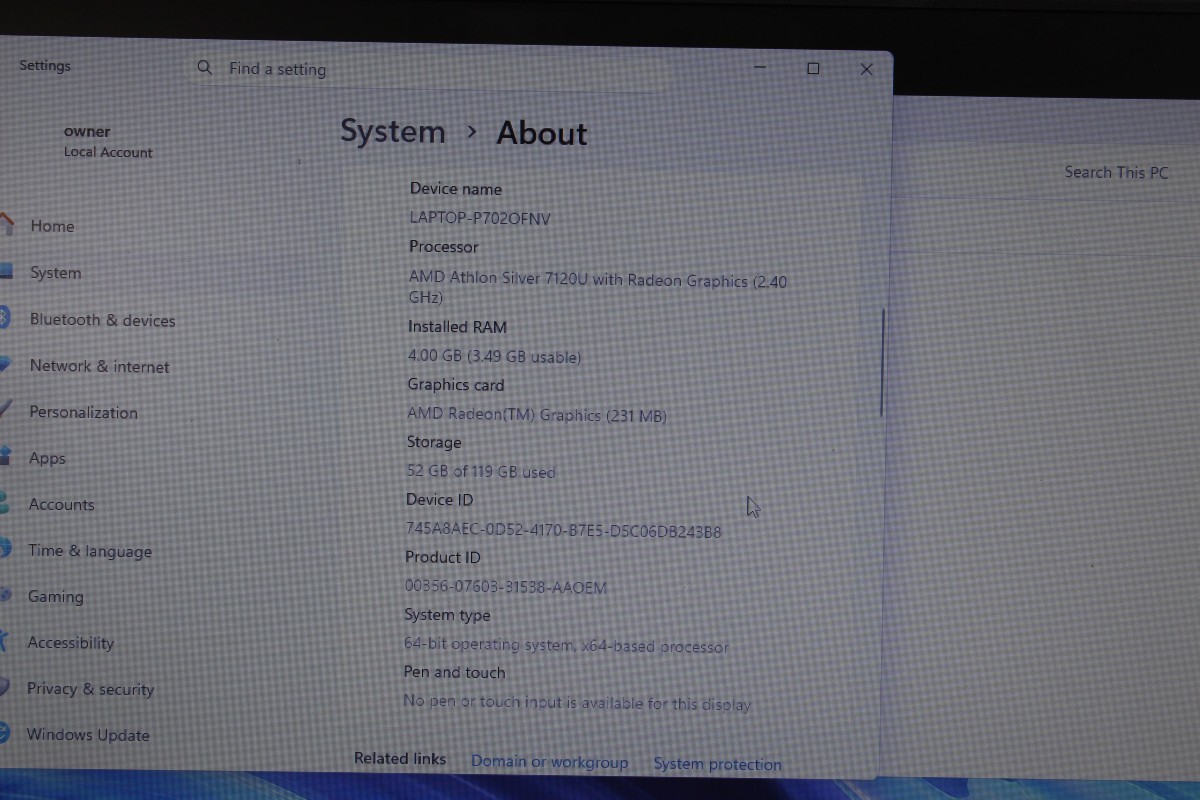Select System in the sidebar
Image resolution: width=1200 pixels, height=800 pixels.
pyautogui.click(x=55, y=272)
